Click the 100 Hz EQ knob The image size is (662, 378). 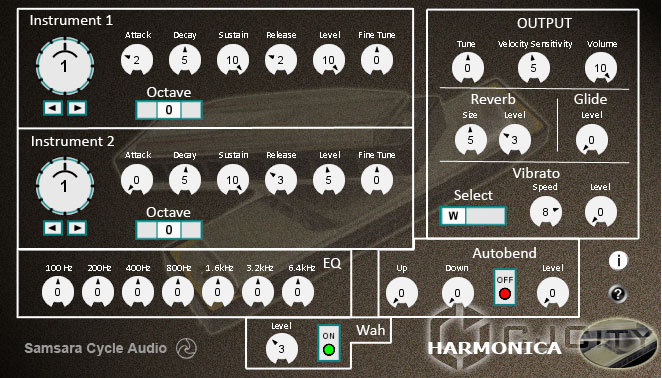[x=58, y=291]
